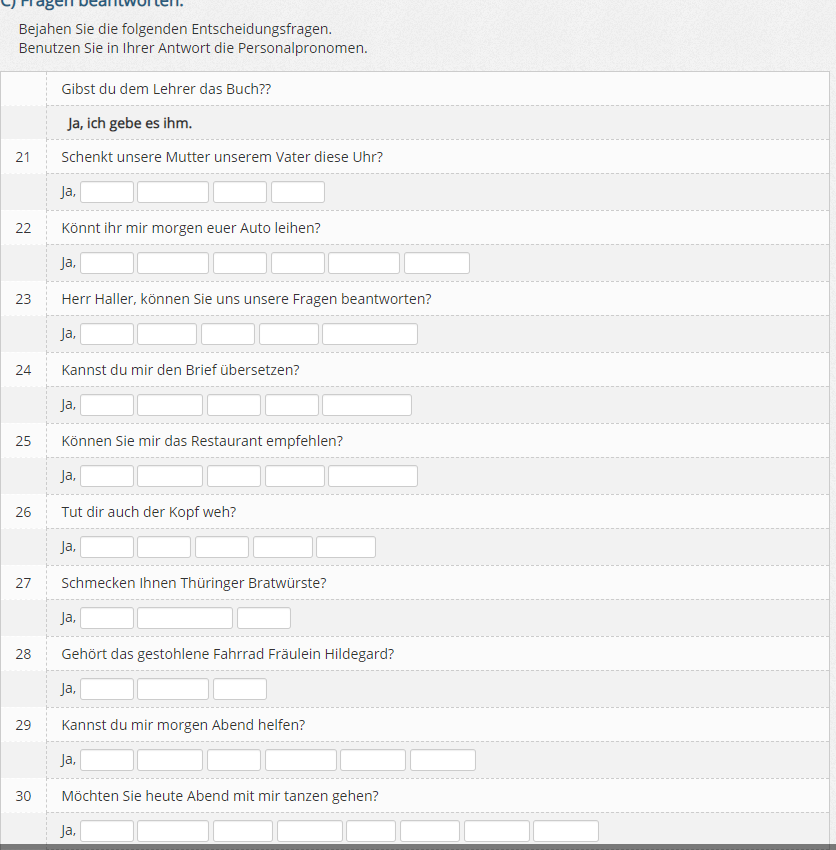
Task: Select the first answer blank of question 29
Action: click(x=107, y=760)
